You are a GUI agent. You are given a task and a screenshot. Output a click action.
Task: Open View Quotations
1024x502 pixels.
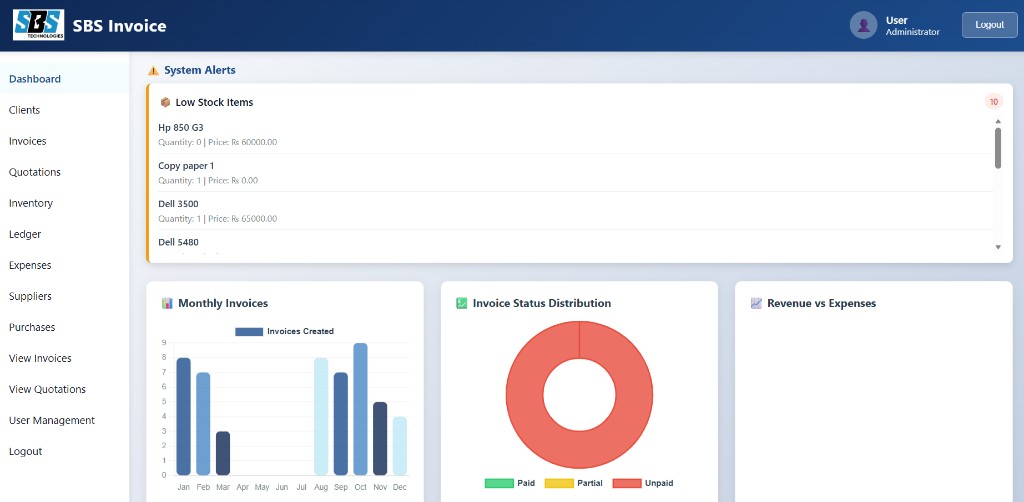click(x=65, y=389)
